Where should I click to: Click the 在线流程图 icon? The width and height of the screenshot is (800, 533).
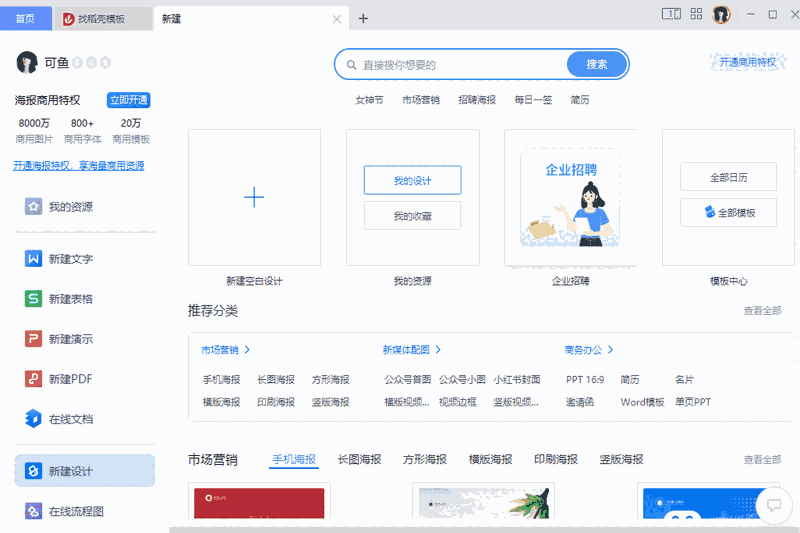tap(33, 511)
